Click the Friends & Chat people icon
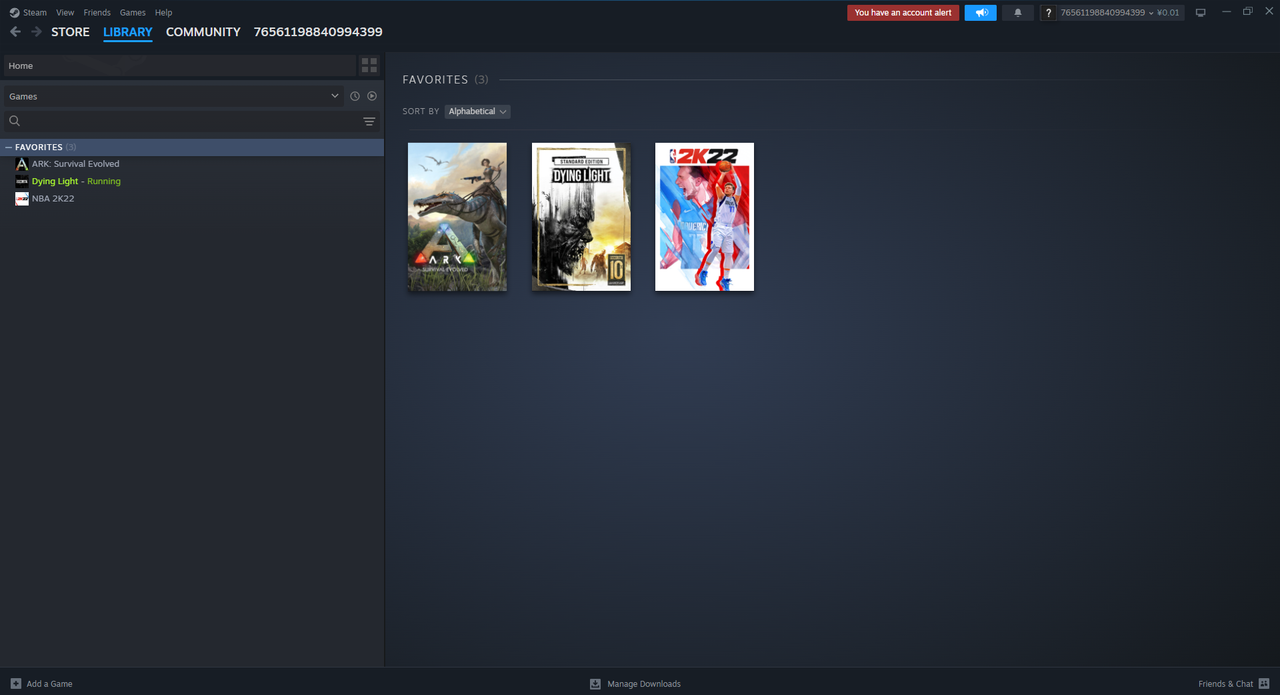 pyautogui.click(x=1264, y=684)
